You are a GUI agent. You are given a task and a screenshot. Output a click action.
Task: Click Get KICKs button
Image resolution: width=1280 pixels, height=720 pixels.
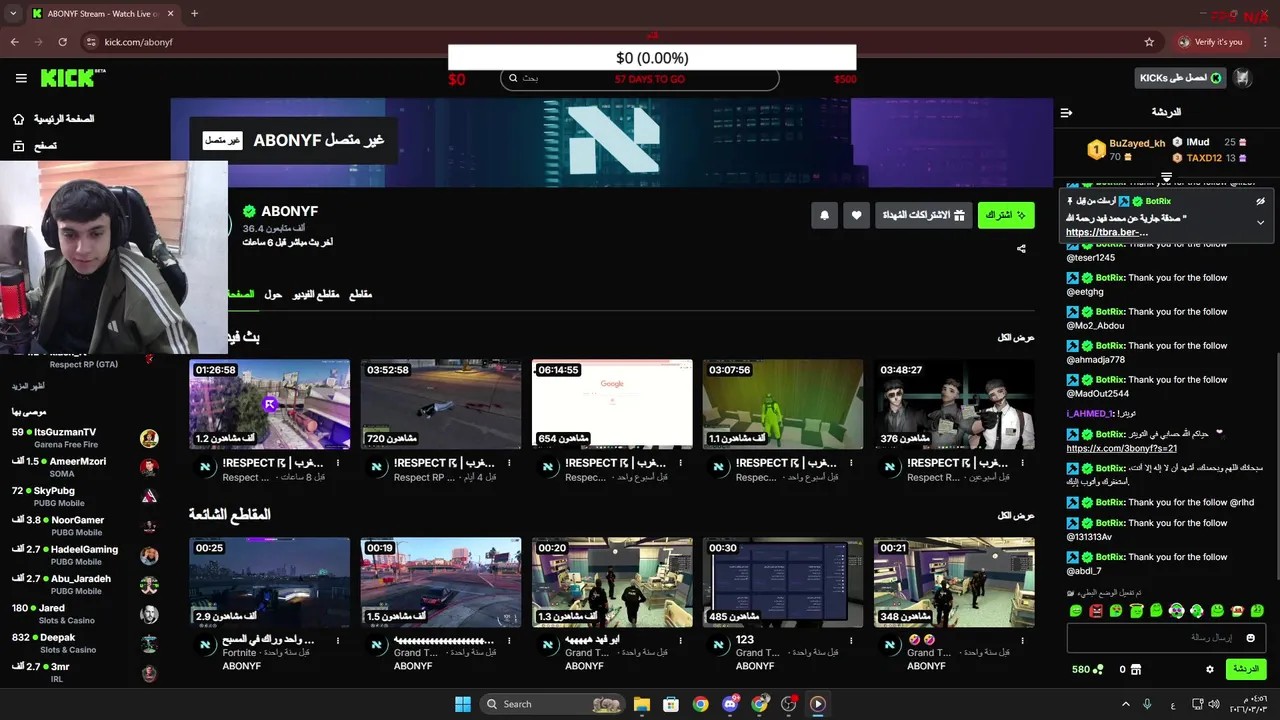pos(1181,78)
